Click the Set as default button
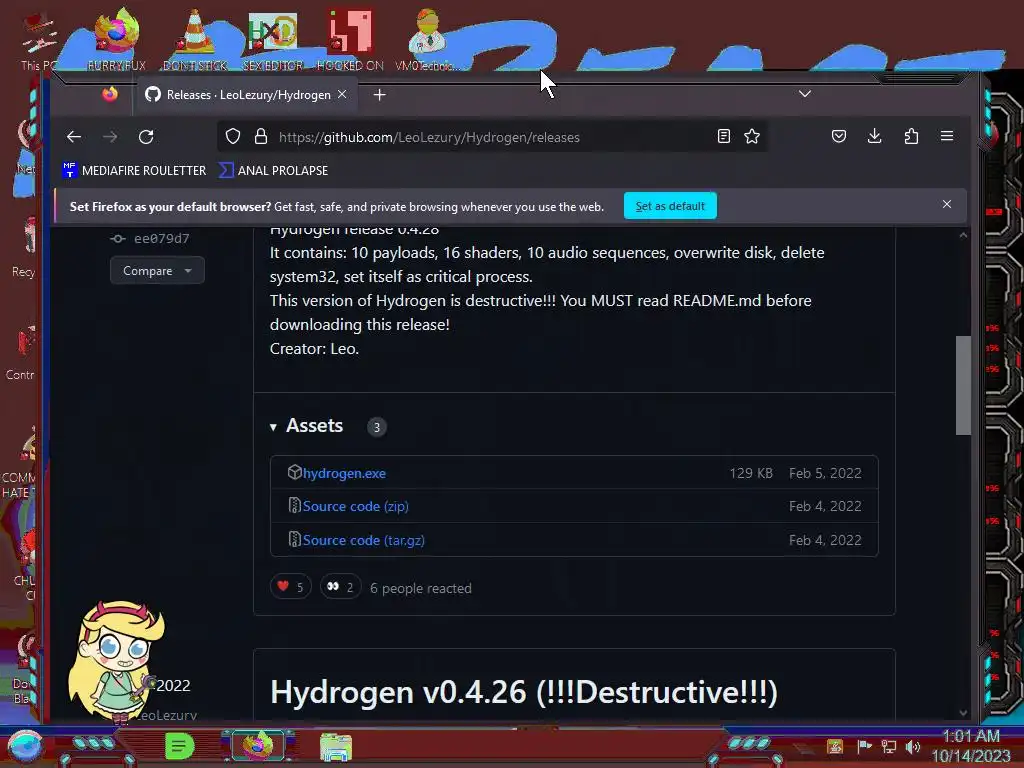The image size is (1024, 768). tap(670, 206)
